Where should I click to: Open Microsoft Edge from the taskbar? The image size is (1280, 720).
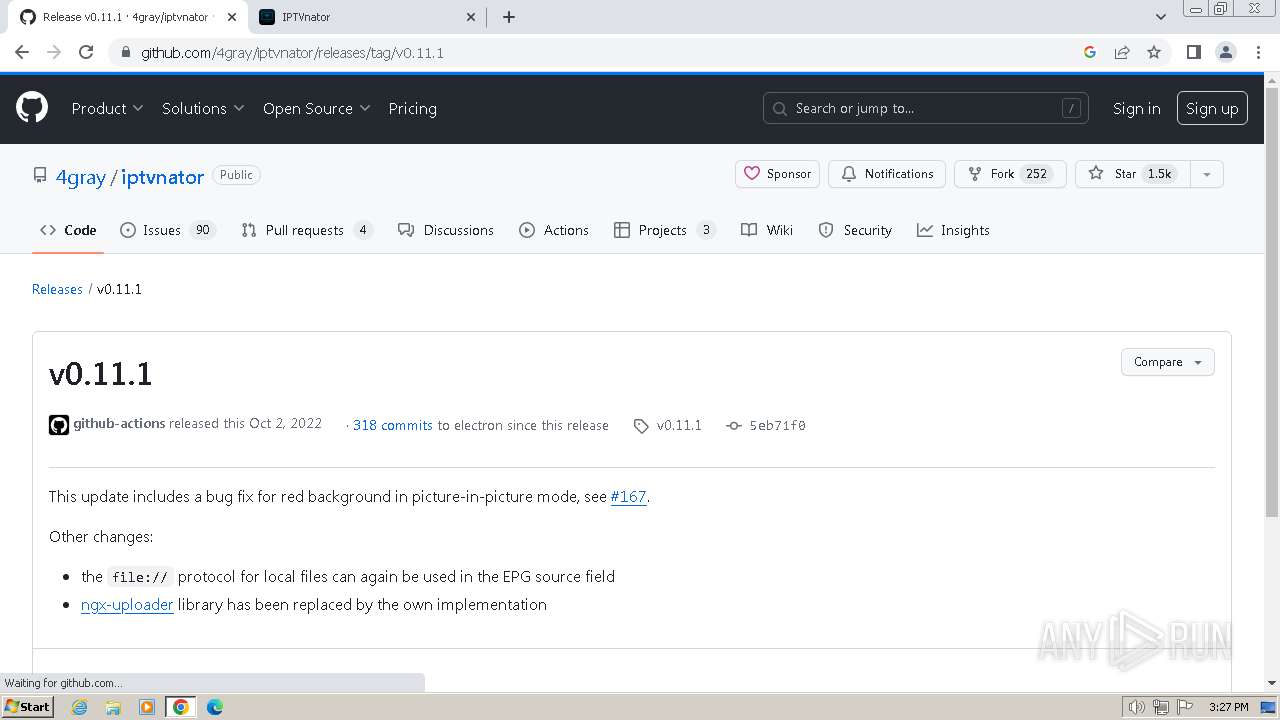tap(215, 707)
